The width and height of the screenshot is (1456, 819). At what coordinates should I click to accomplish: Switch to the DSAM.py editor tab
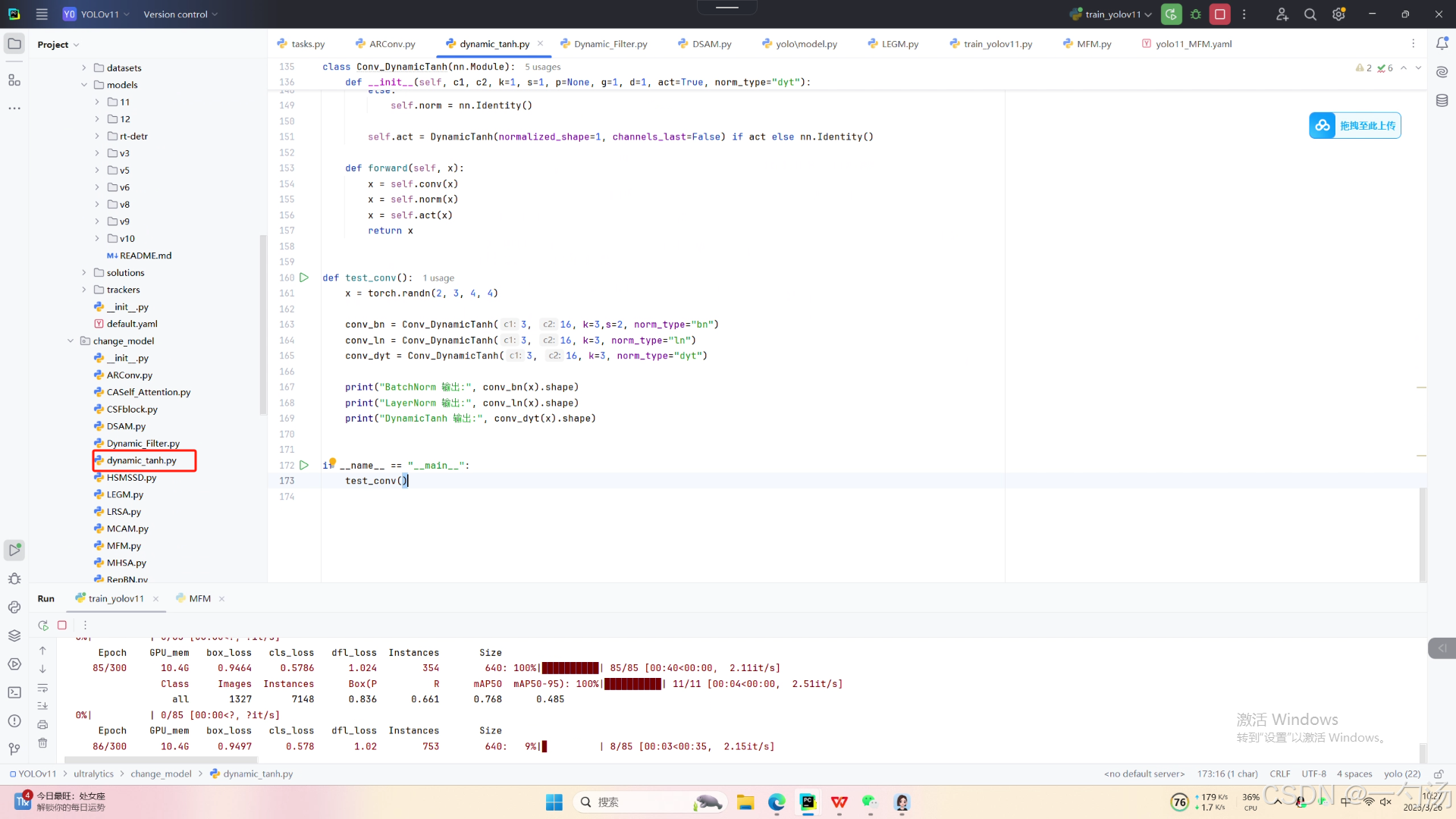point(711,44)
